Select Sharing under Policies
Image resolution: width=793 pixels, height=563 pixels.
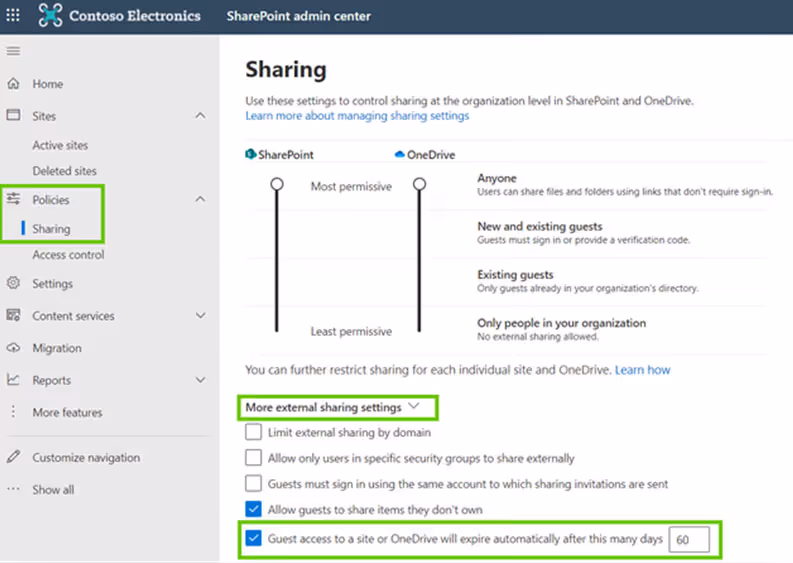pos(52,229)
